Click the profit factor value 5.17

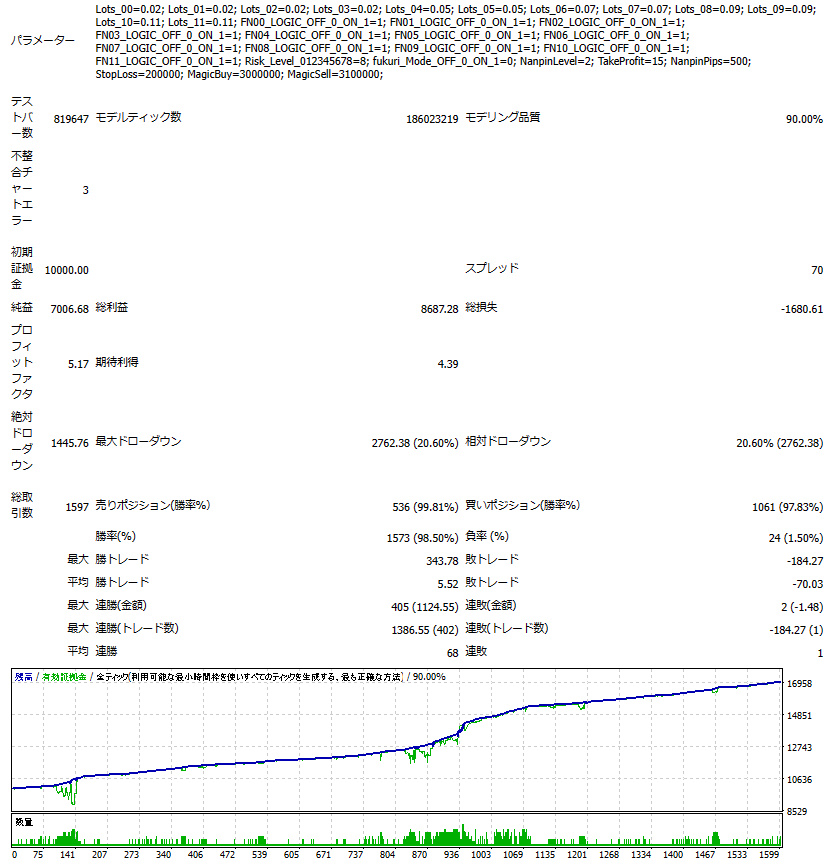(x=78, y=364)
